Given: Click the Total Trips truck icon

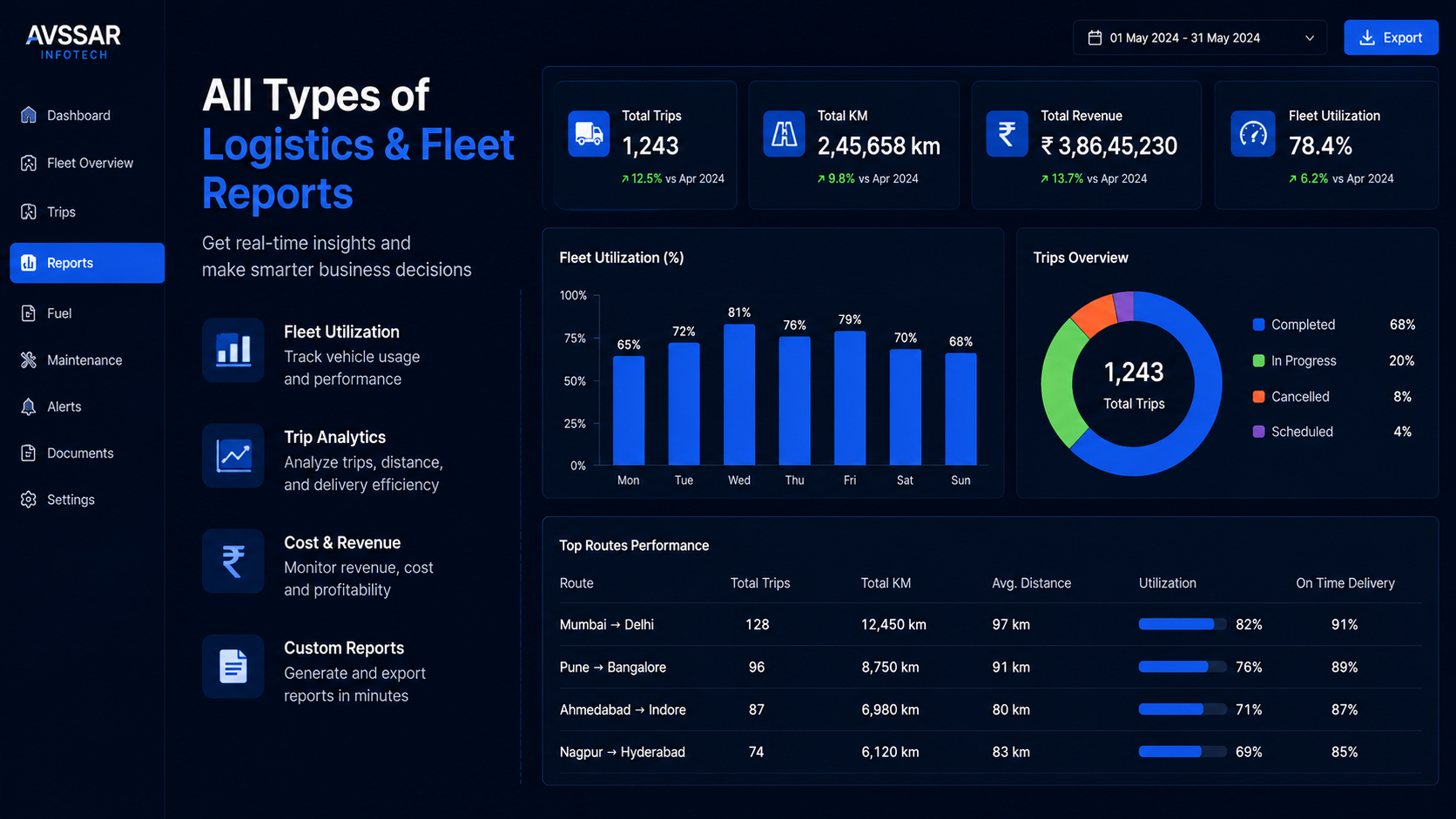Looking at the screenshot, I should [x=589, y=134].
